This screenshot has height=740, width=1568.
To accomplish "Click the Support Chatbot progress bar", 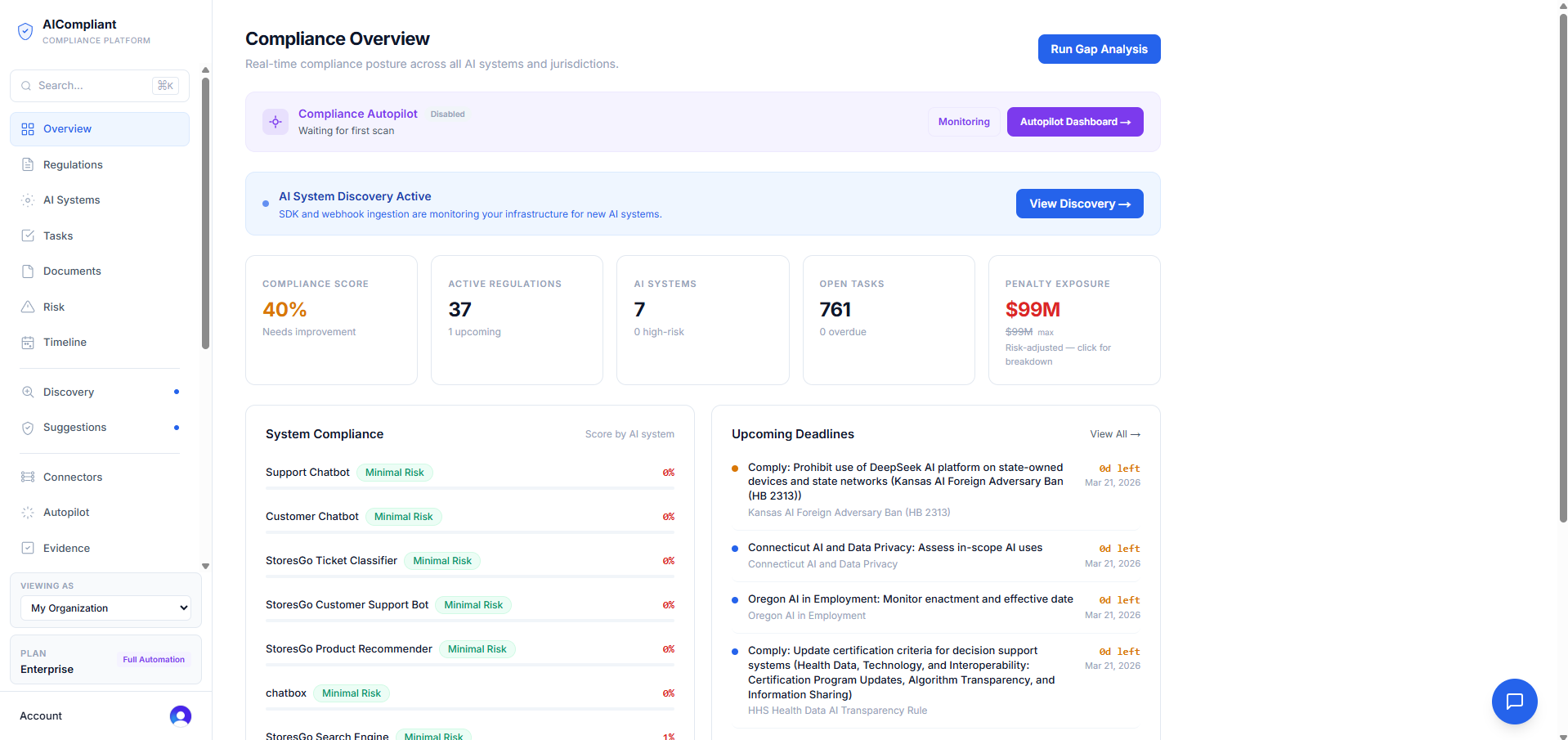I will [x=470, y=488].
